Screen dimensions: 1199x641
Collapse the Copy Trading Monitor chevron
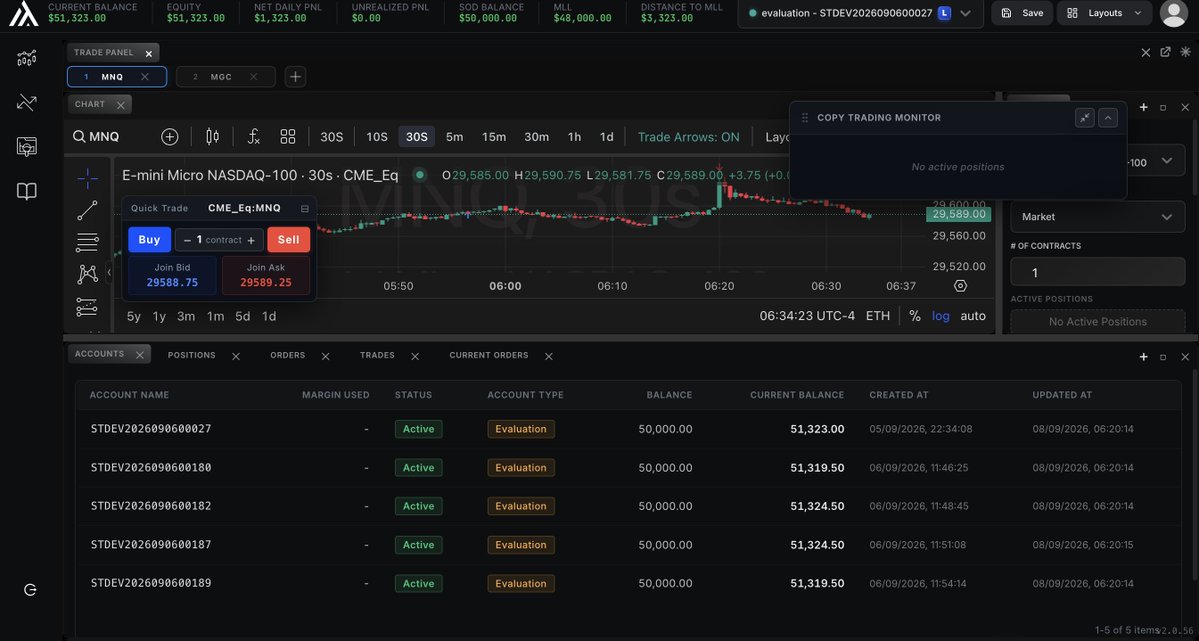[x=1108, y=118]
